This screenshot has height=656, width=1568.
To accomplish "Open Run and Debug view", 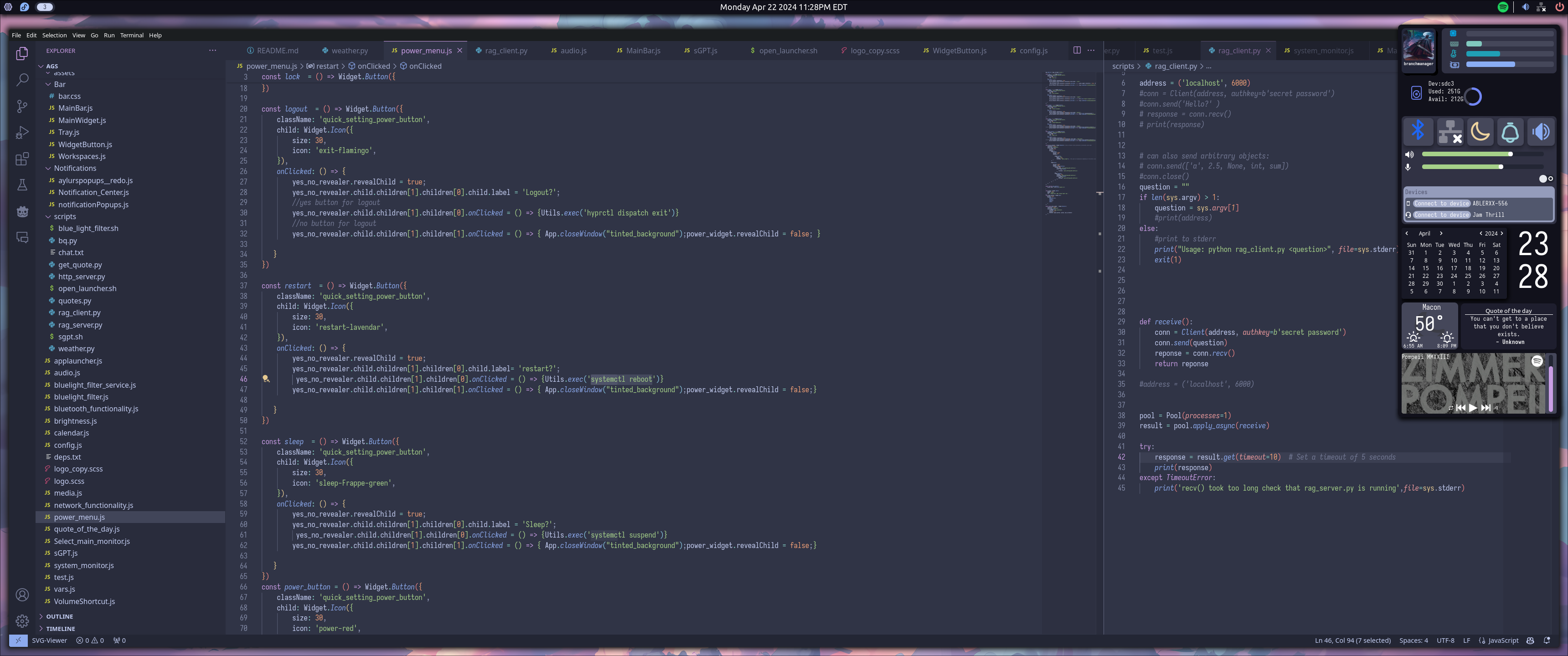I will pyautogui.click(x=22, y=133).
